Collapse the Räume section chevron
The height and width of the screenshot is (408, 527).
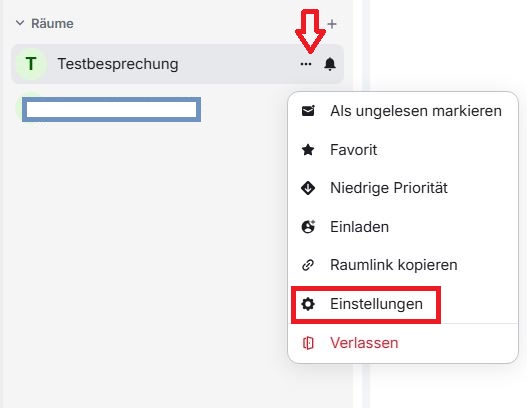20,23
